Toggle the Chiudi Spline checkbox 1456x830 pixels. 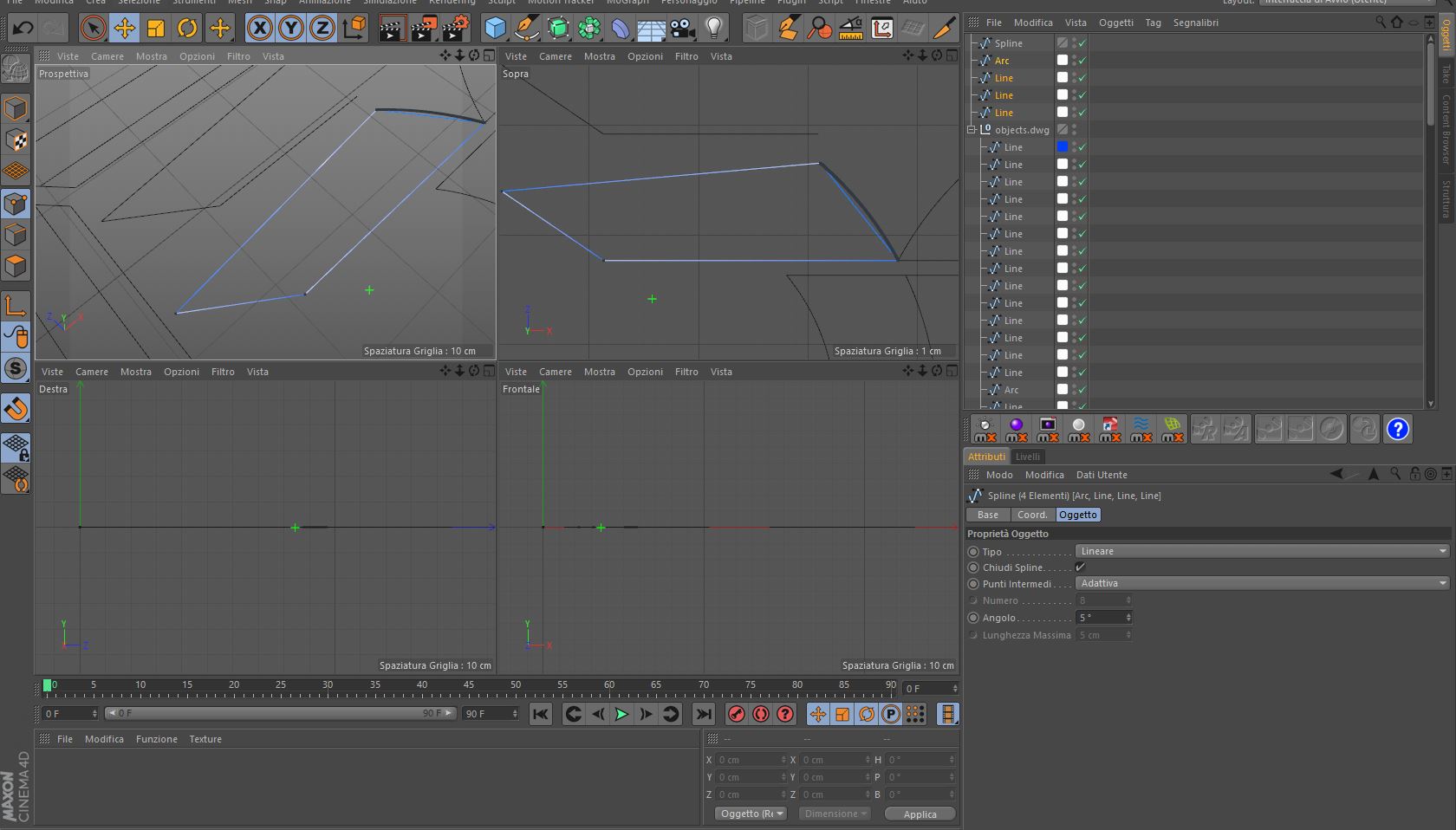point(1080,567)
